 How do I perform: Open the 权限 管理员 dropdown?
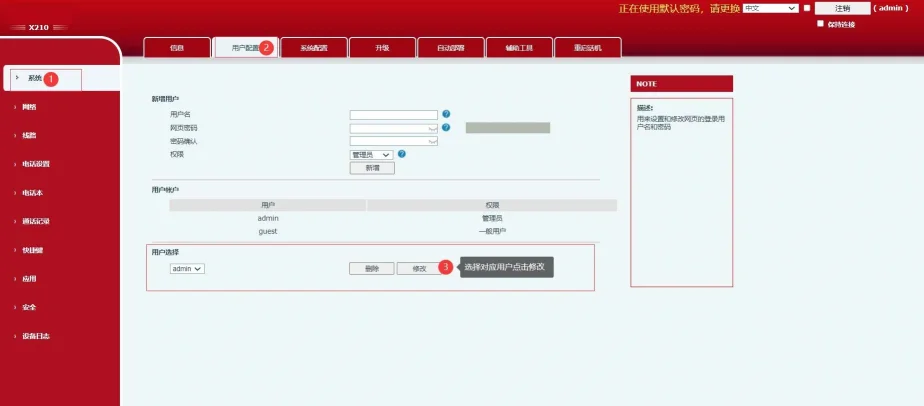(x=371, y=154)
